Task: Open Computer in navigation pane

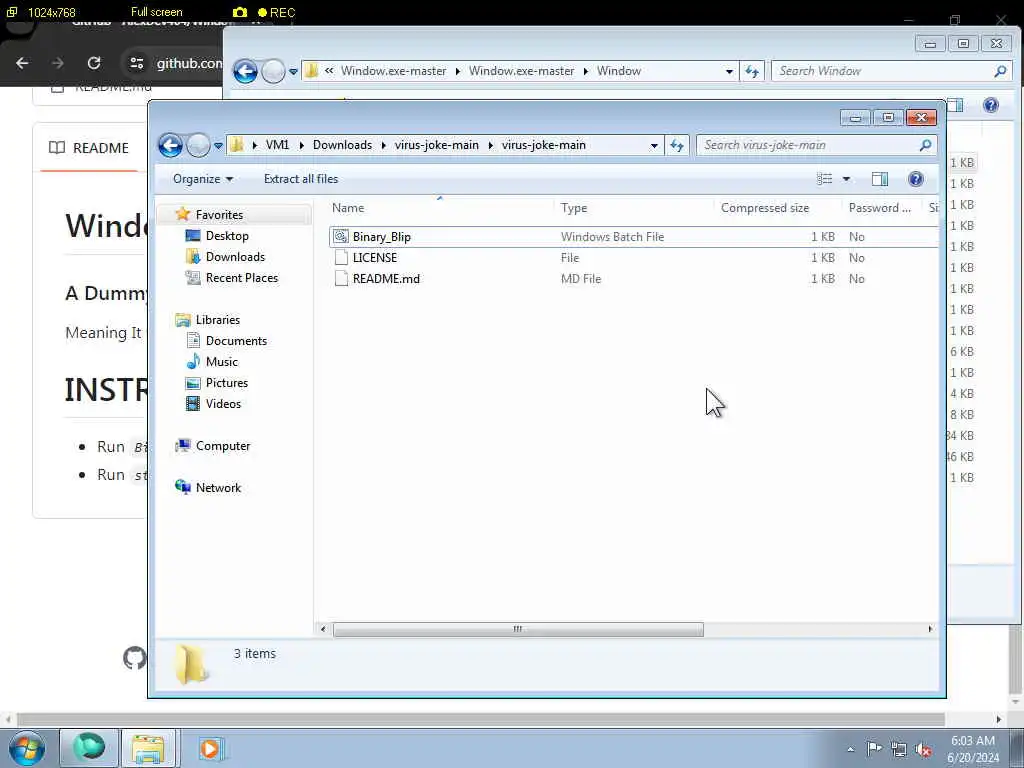Action: pyautogui.click(x=223, y=446)
